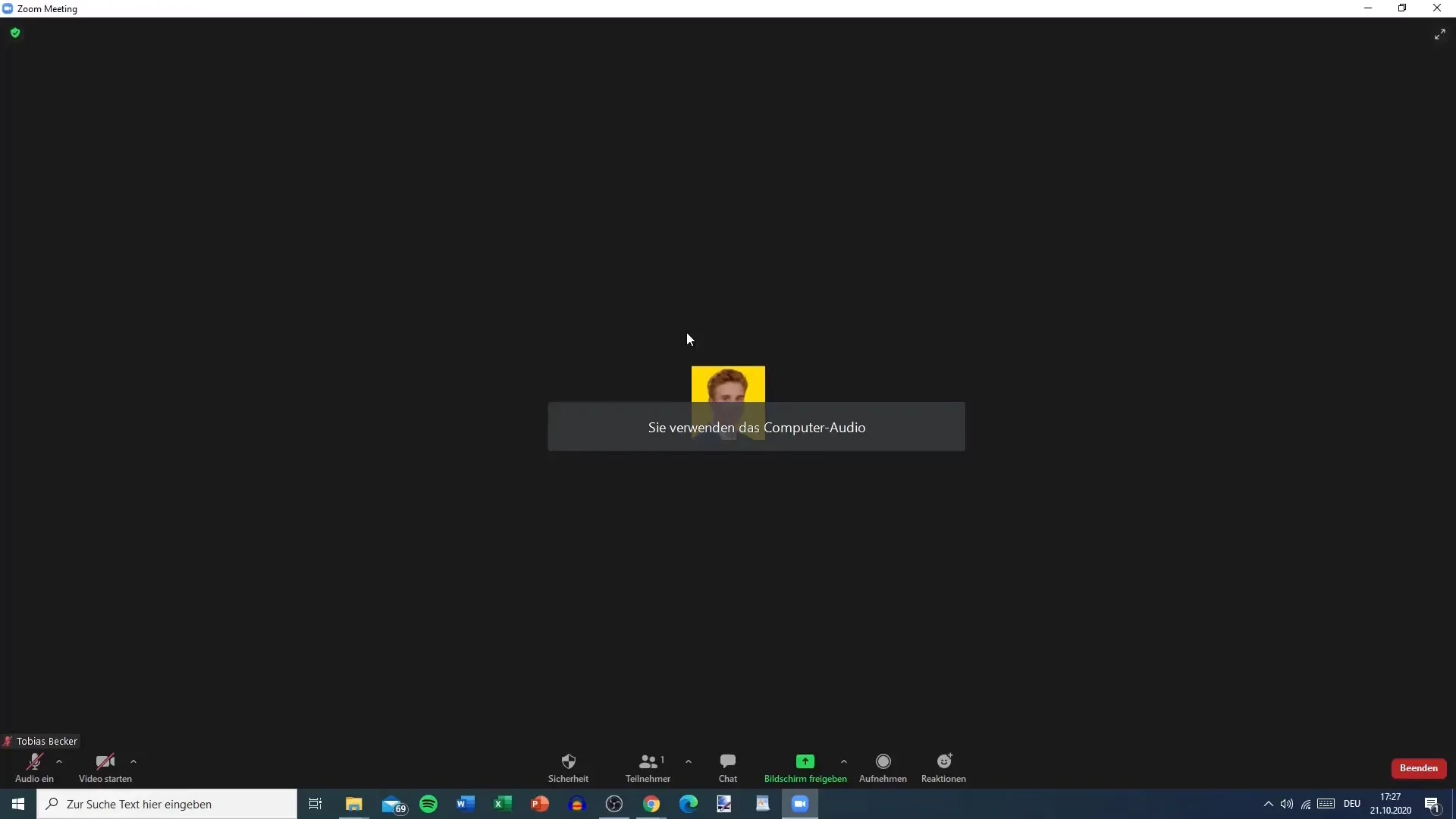The width and height of the screenshot is (1456, 819).
Task: Click Beenden (End Meeting) red button
Action: tap(1419, 768)
